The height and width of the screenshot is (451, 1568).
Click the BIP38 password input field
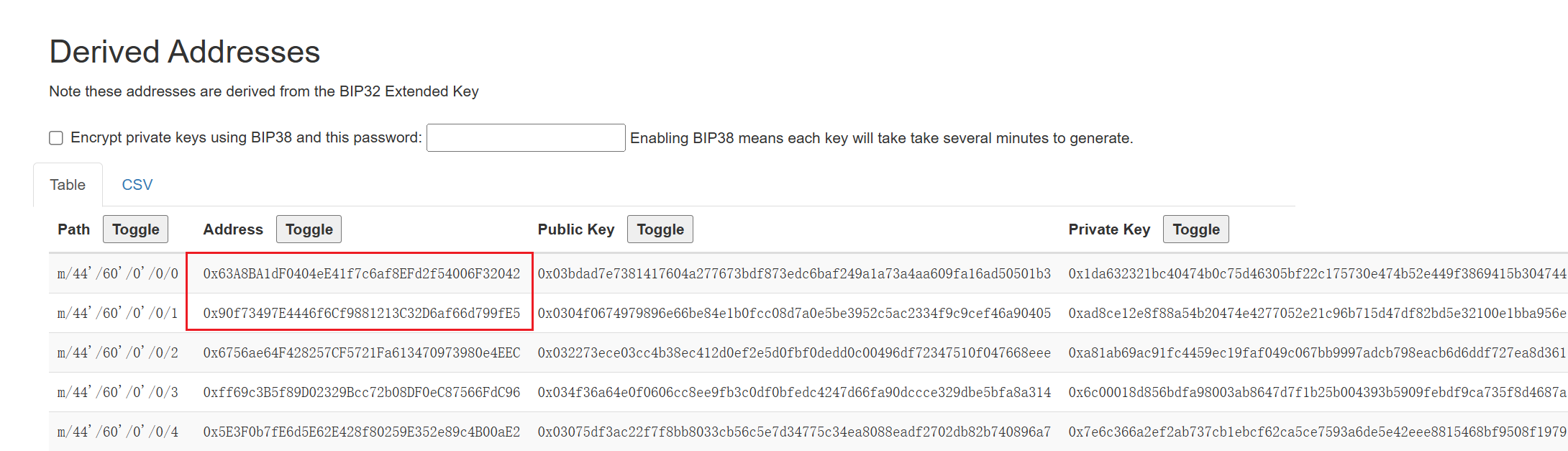(x=525, y=138)
